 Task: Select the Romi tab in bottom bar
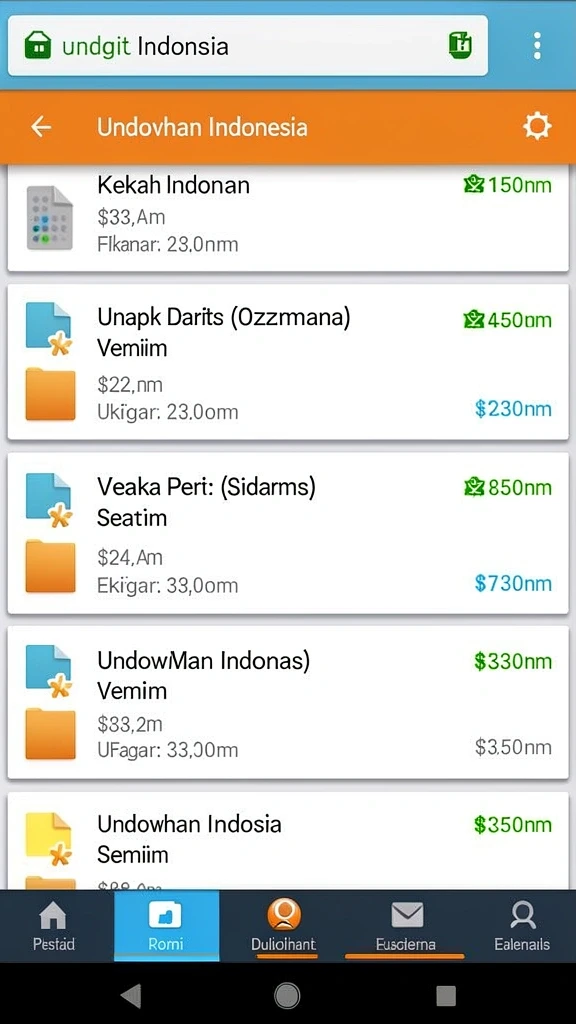point(166,926)
